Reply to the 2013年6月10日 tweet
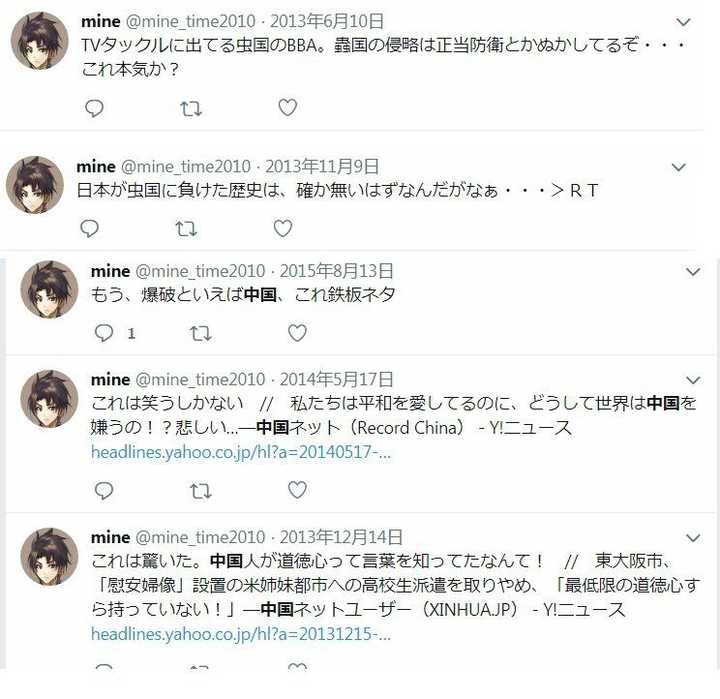The image size is (720, 699). click(x=95, y=108)
